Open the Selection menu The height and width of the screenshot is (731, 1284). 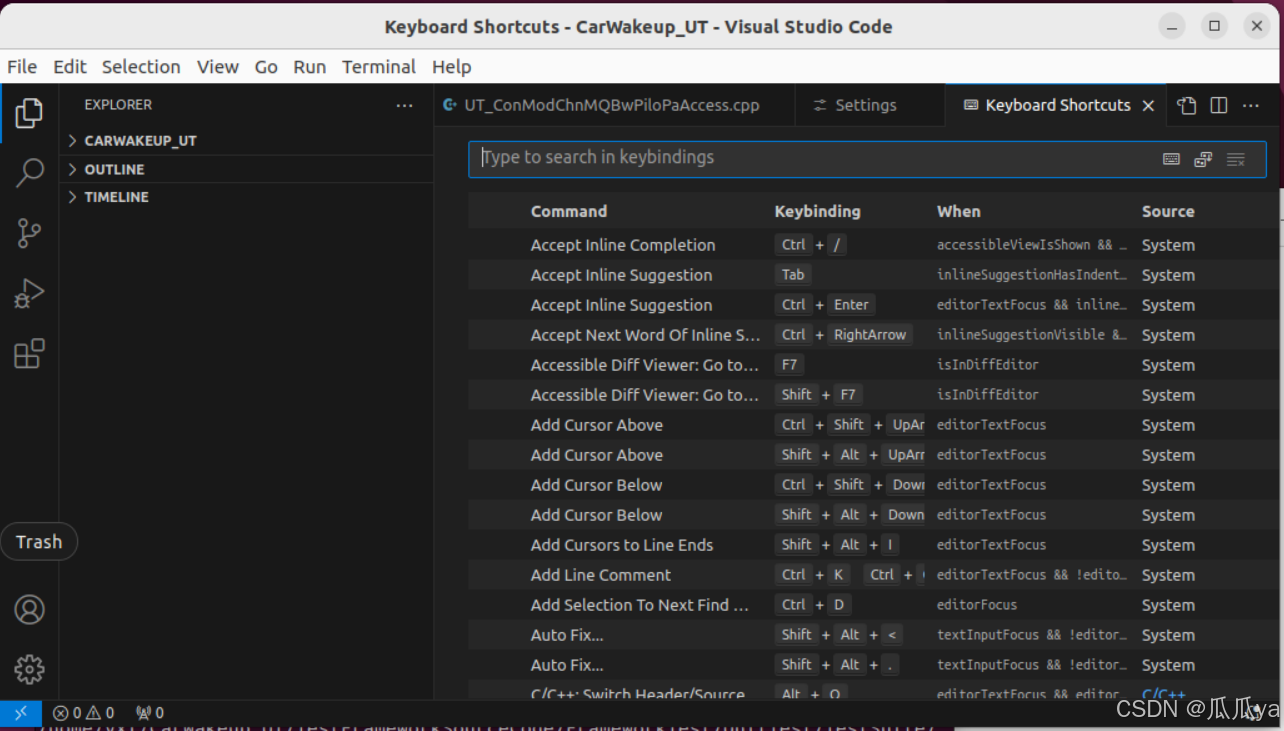coord(141,67)
